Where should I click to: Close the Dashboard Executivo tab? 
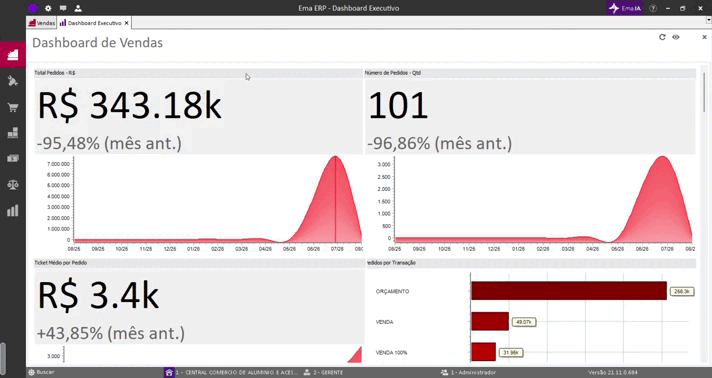click(127, 23)
